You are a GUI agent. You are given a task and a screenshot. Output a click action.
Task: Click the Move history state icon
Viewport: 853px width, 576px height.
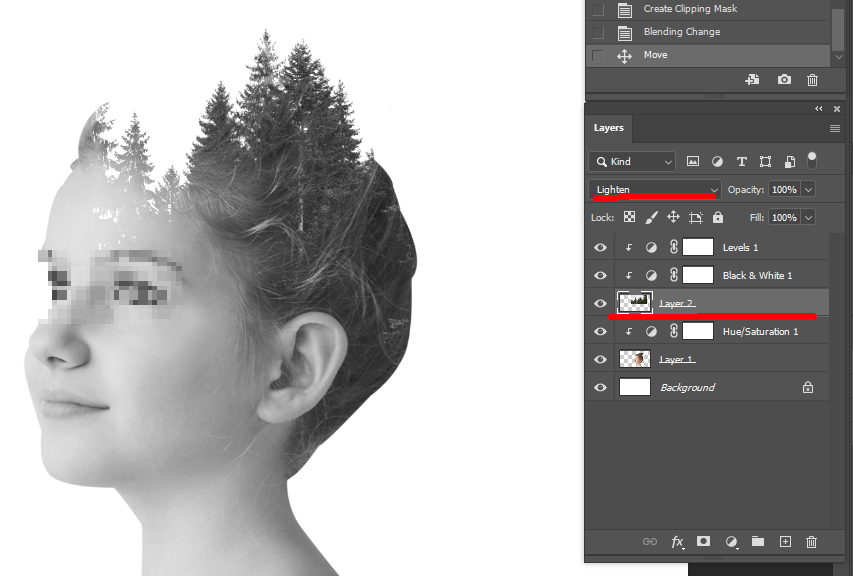(x=624, y=55)
